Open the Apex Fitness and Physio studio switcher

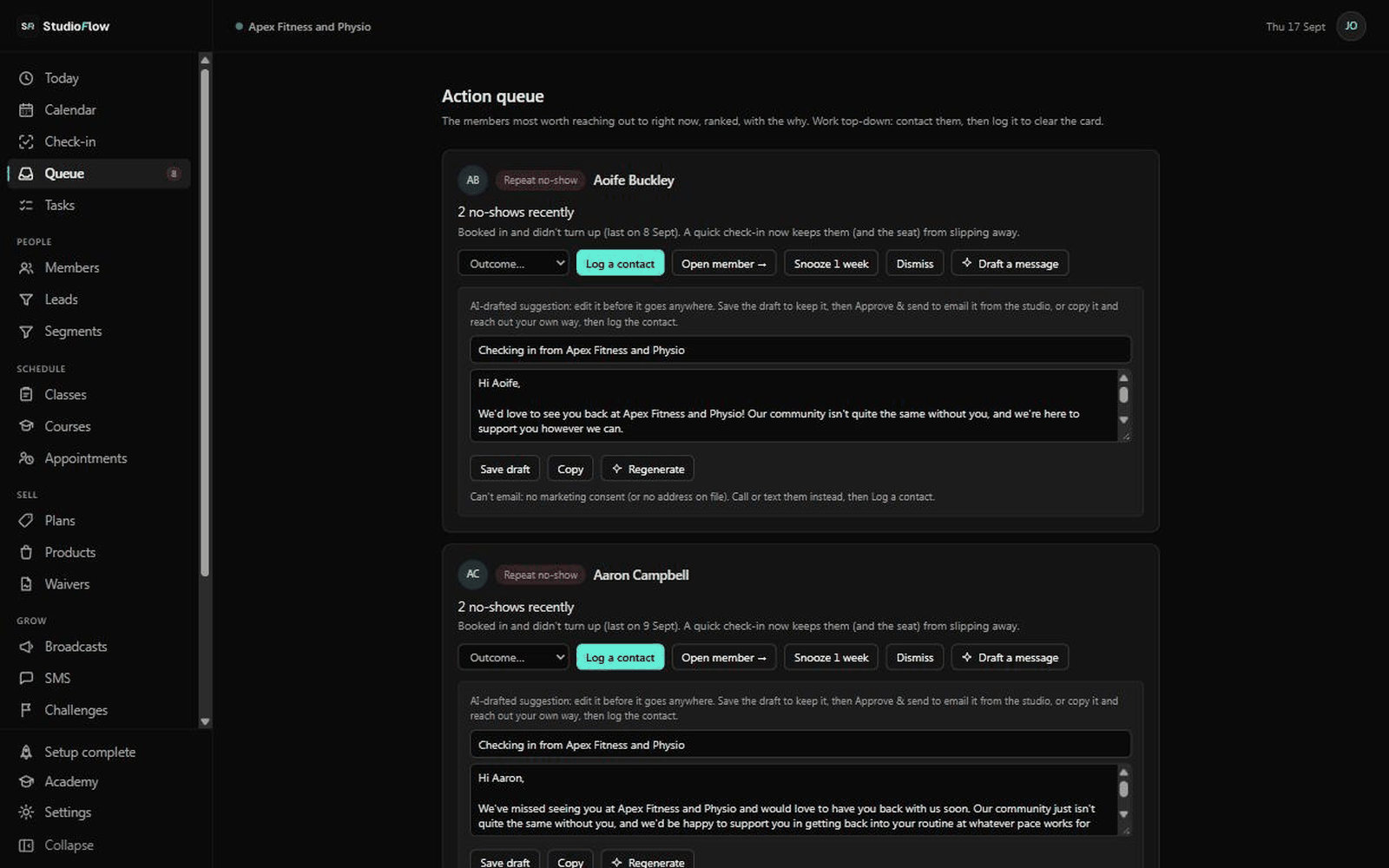pyautogui.click(x=303, y=27)
